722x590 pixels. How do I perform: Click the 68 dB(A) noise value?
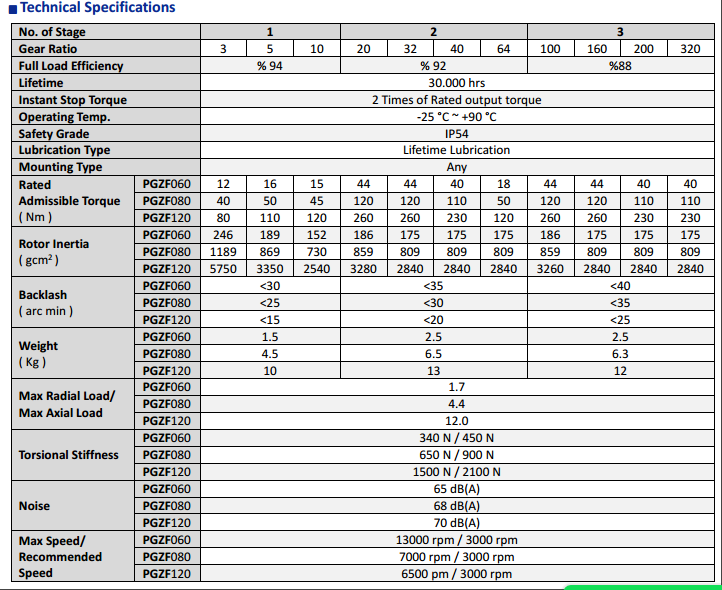457,506
